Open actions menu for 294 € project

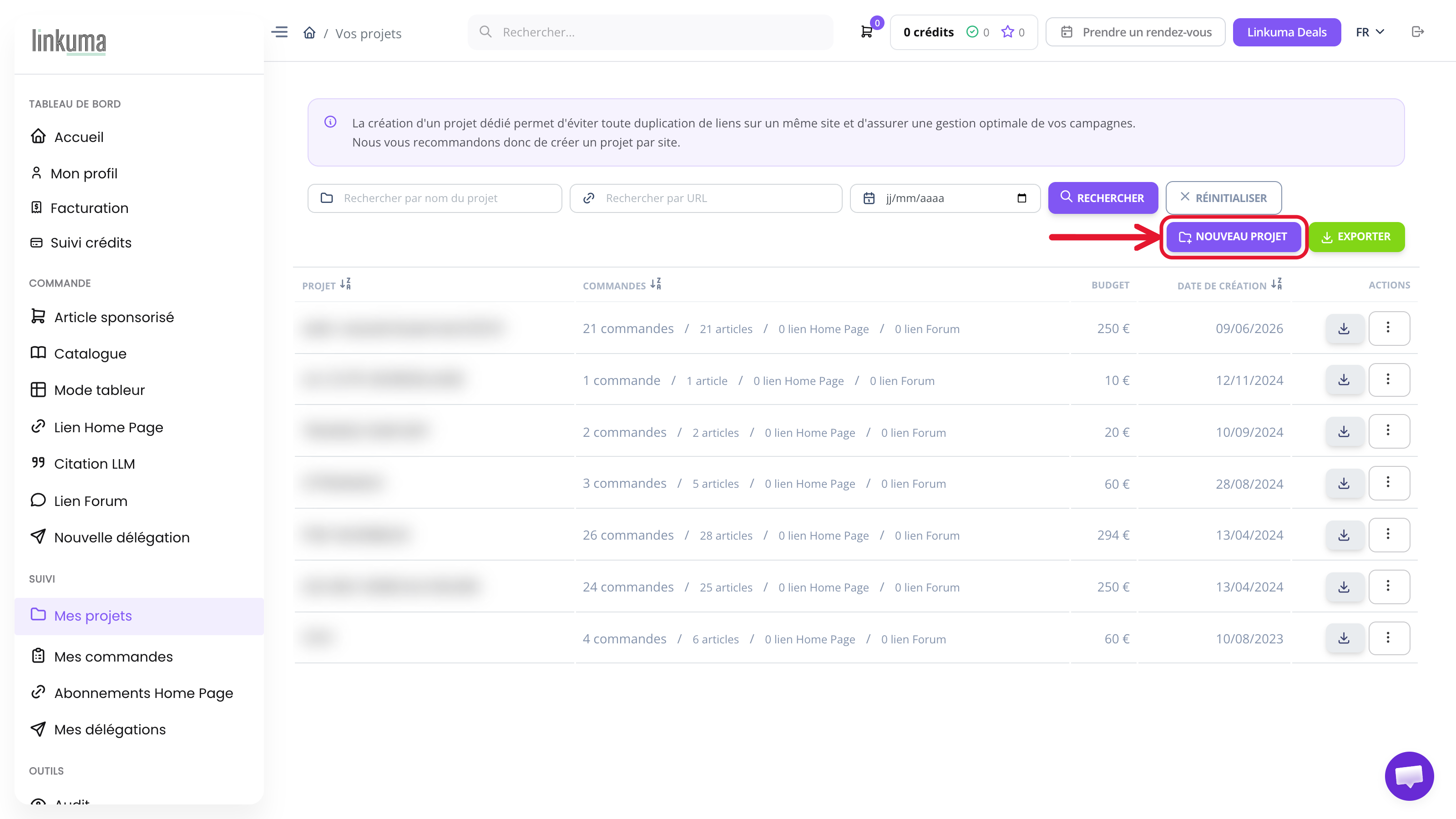coord(1388,535)
